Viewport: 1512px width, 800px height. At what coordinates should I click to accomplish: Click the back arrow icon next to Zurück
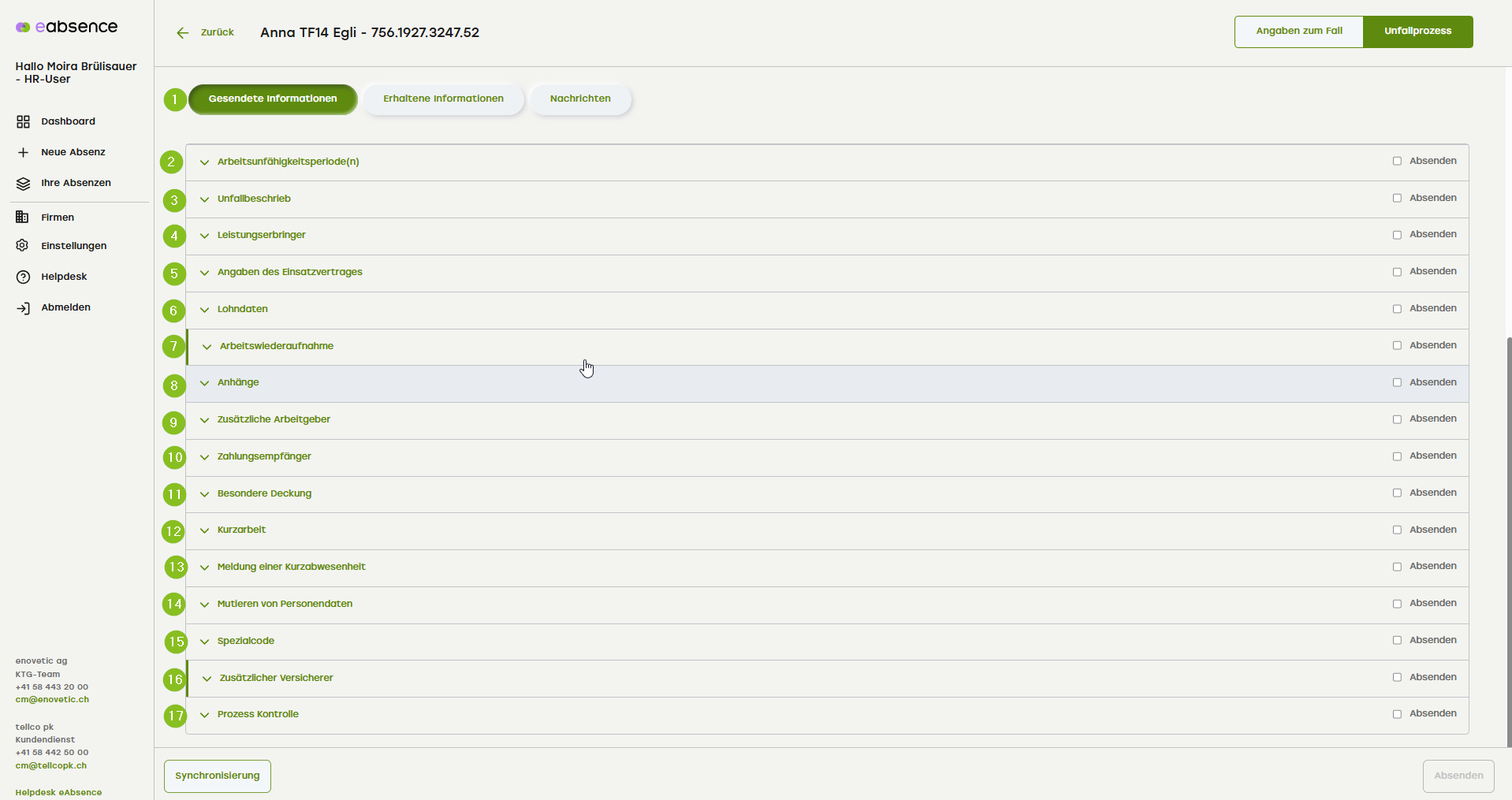(183, 33)
